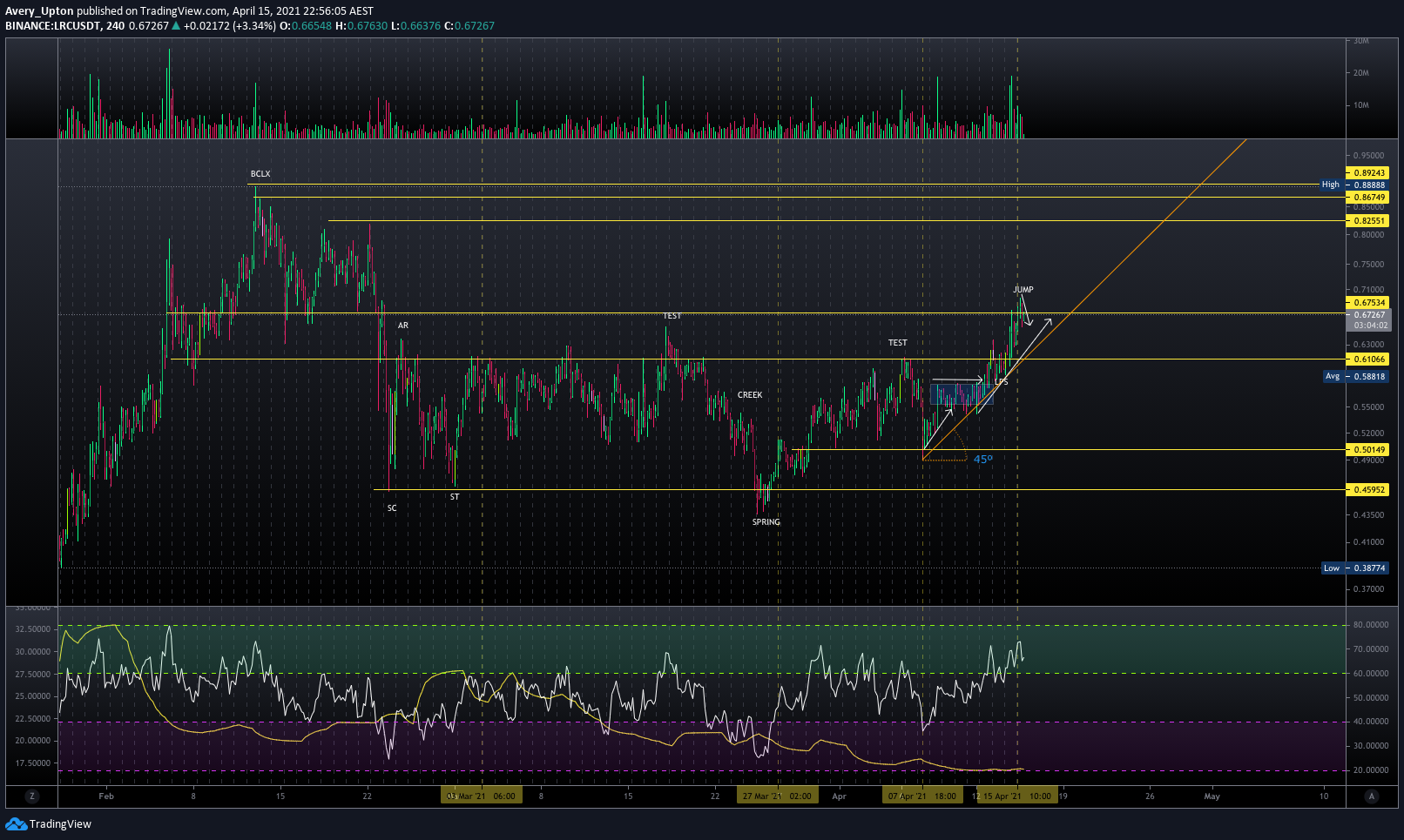Click the Feb label on the time axis
Screen dimensions: 1404x840
[x=106, y=796]
